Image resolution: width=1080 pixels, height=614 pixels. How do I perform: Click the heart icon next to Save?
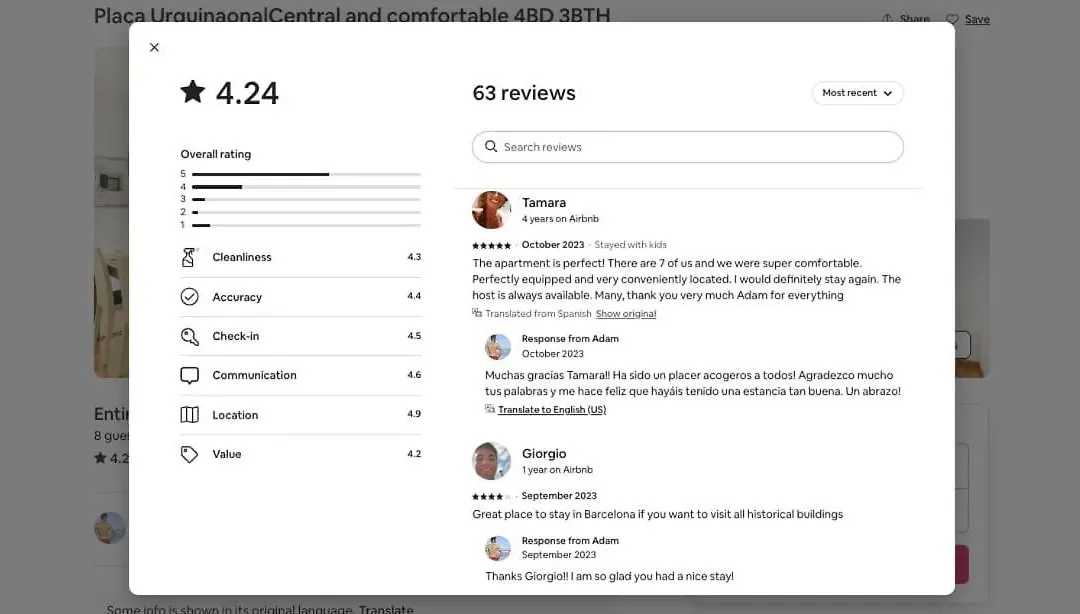952,19
